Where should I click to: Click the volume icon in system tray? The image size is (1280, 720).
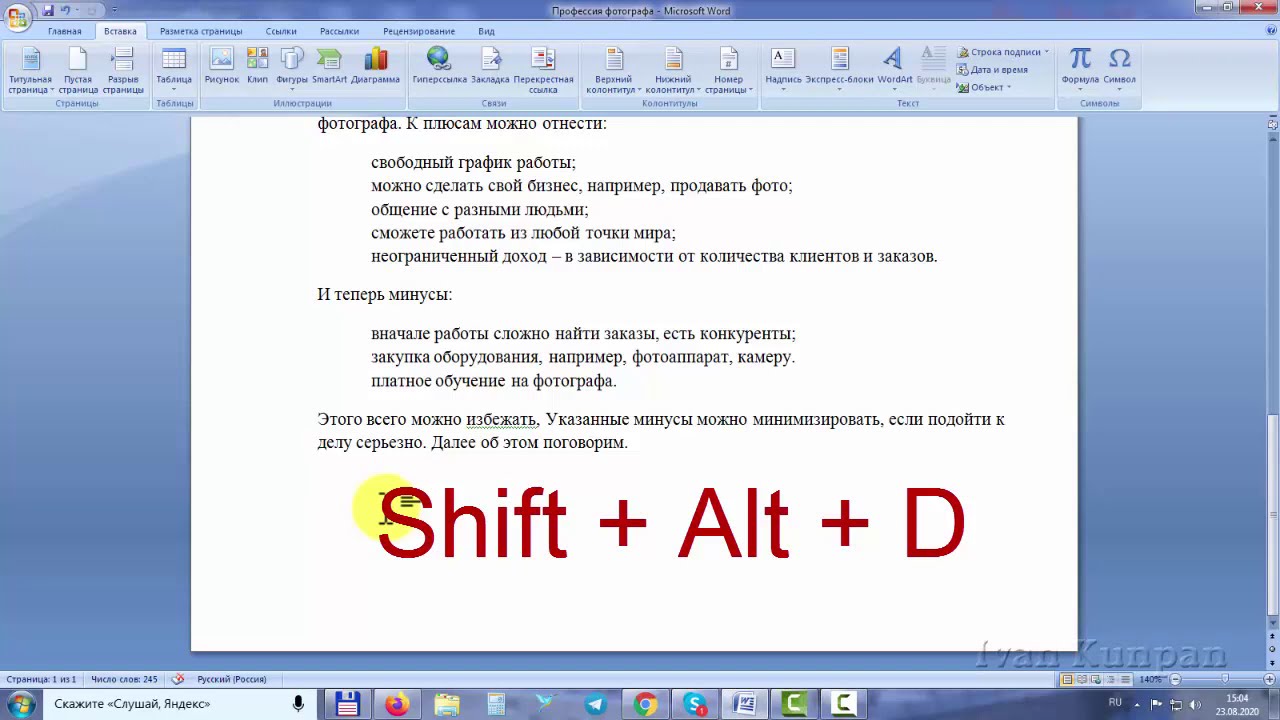coord(1196,705)
